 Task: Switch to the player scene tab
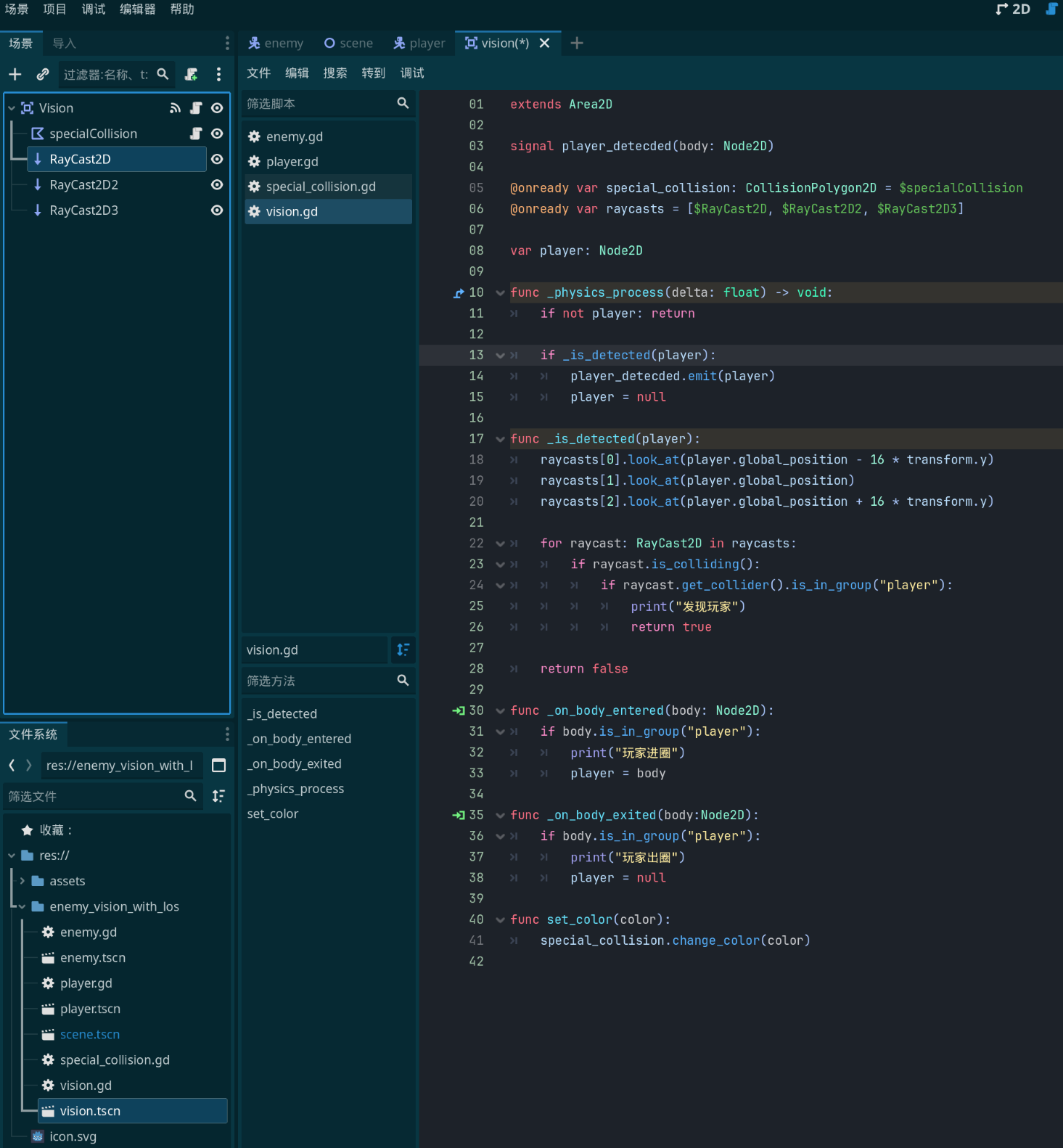pos(419,44)
